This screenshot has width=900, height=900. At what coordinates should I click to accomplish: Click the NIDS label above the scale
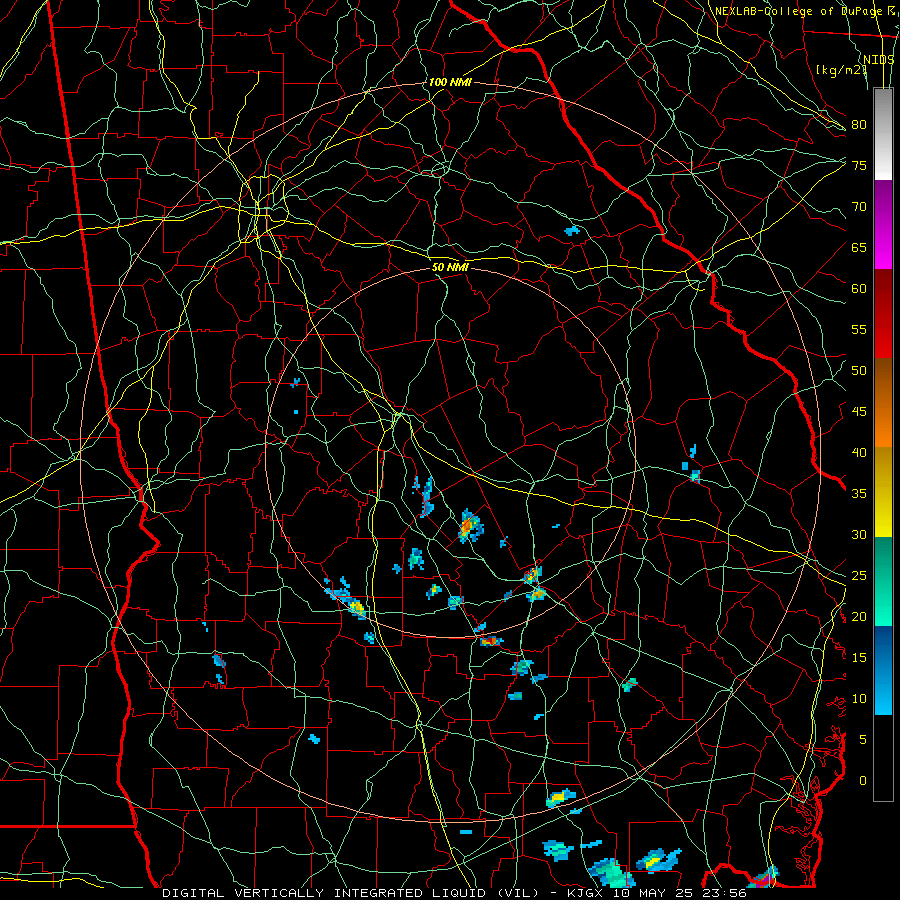coord(879,59)
